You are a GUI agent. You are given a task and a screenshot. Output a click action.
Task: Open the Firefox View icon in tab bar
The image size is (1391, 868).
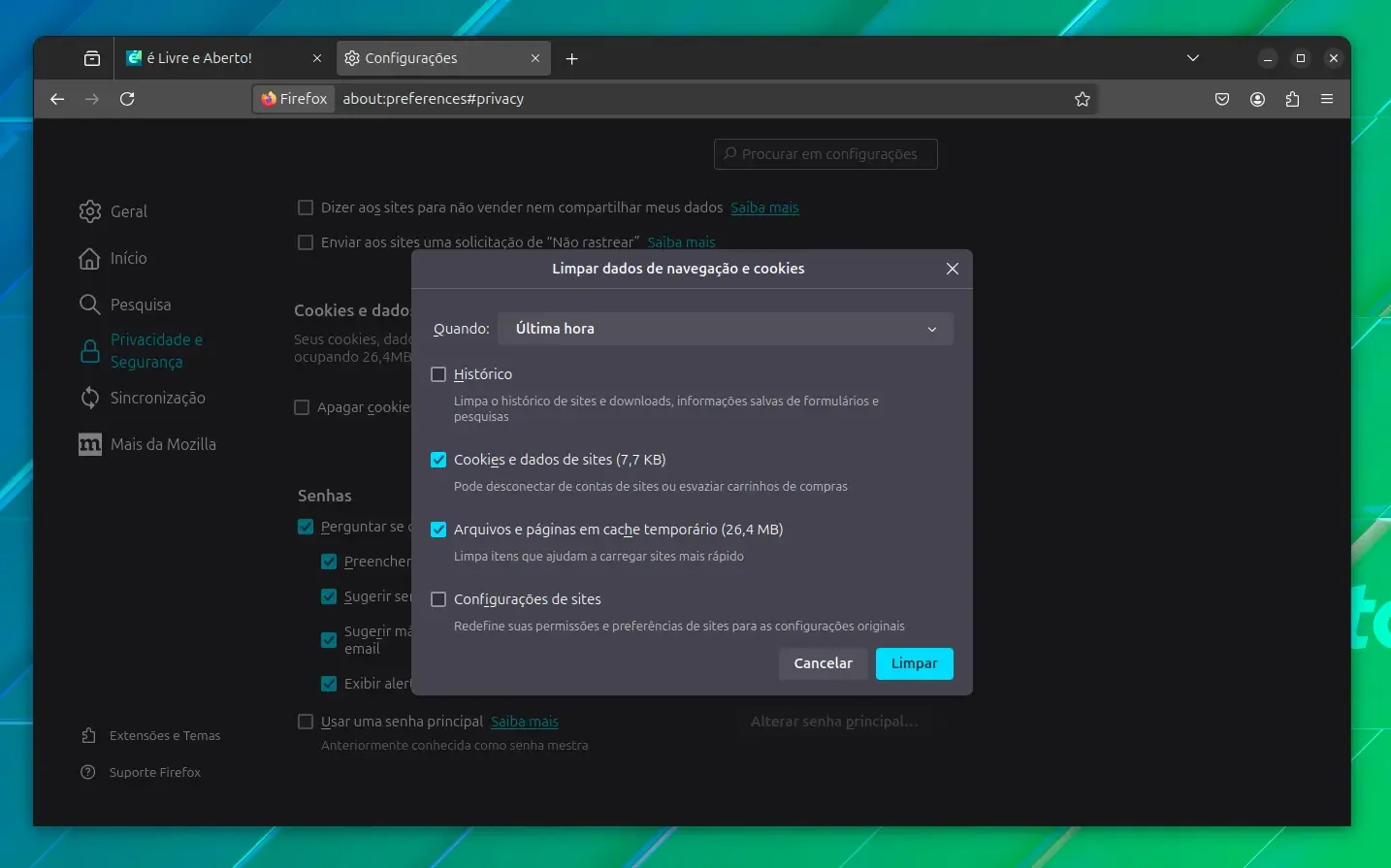coord(92,58)
